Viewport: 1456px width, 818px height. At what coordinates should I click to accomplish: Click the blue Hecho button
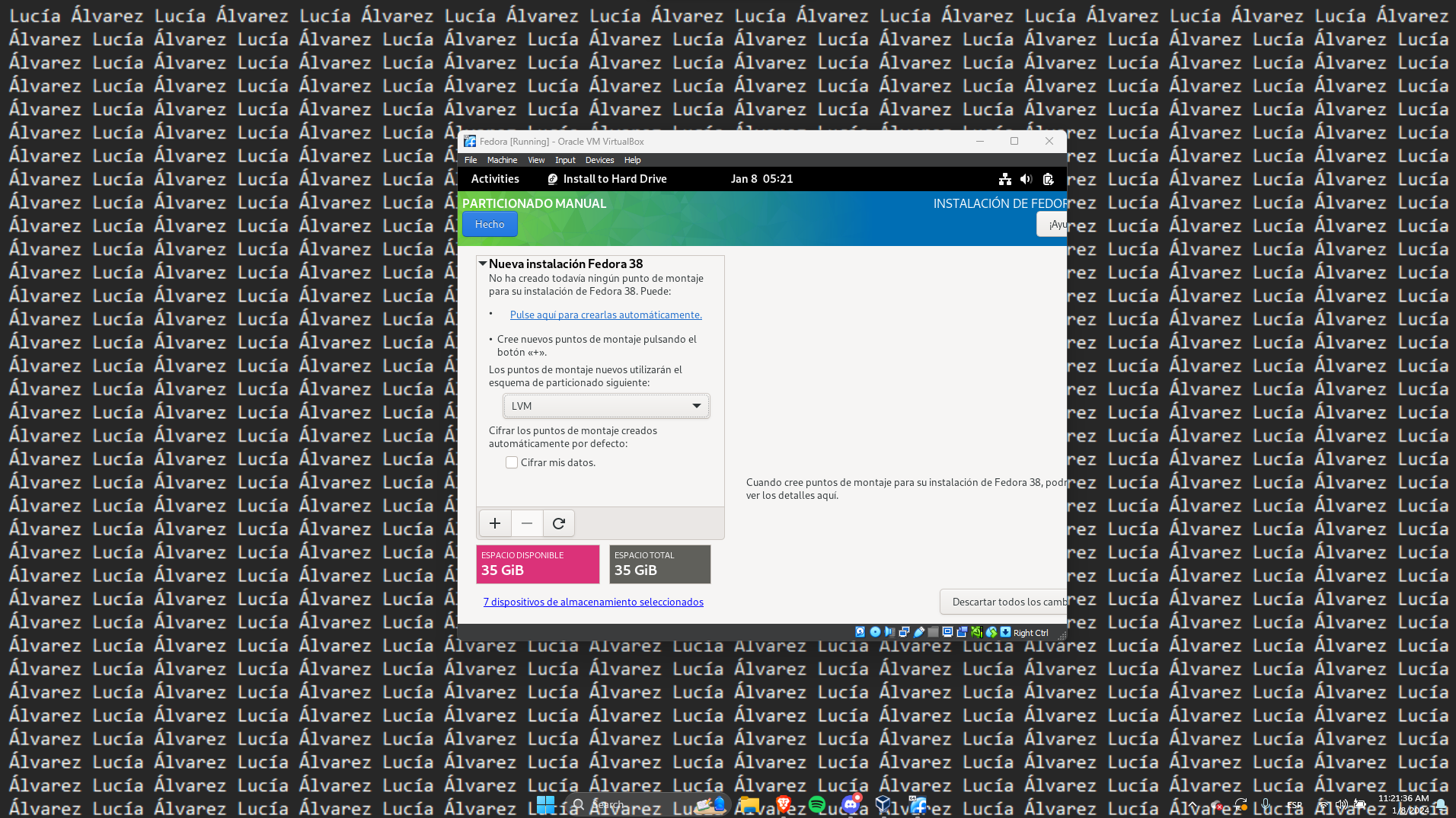coord(490,224)
